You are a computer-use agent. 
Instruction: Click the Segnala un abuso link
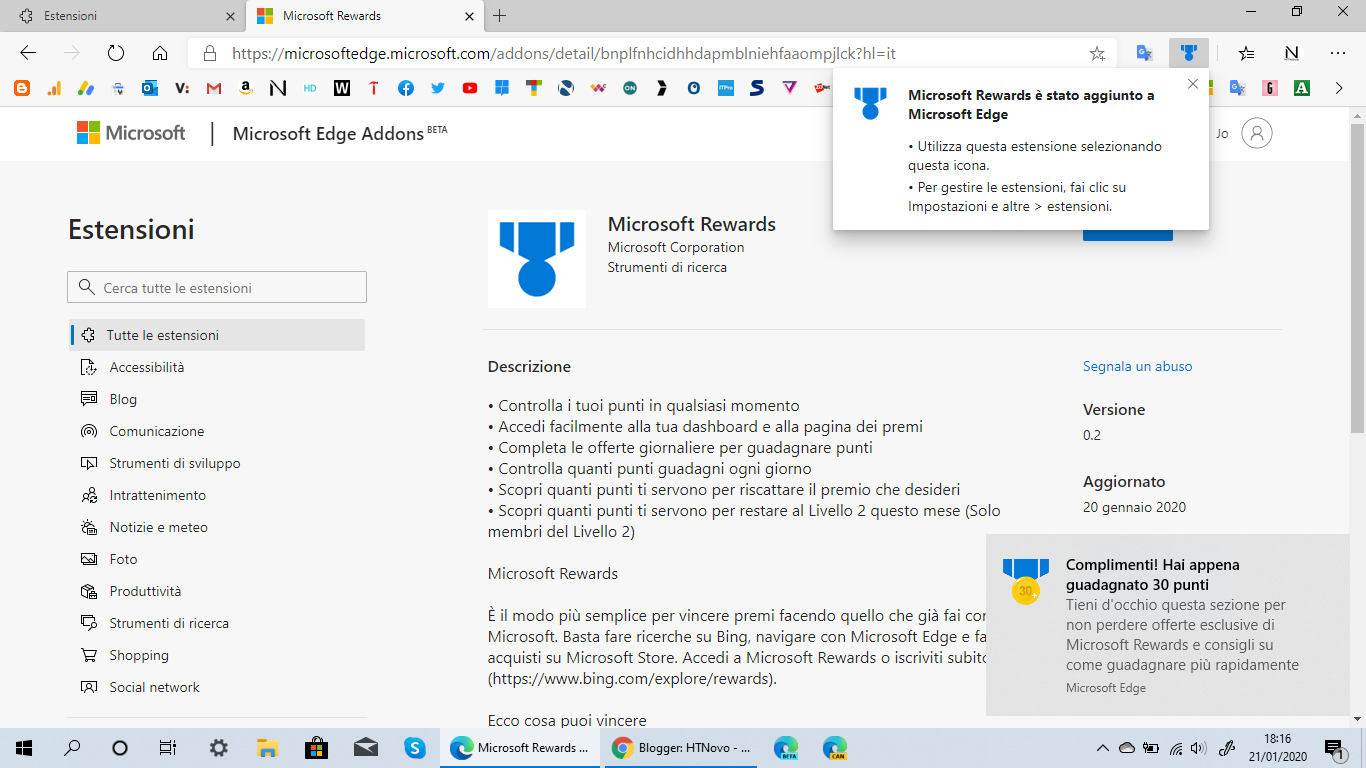click(1137, 366)
